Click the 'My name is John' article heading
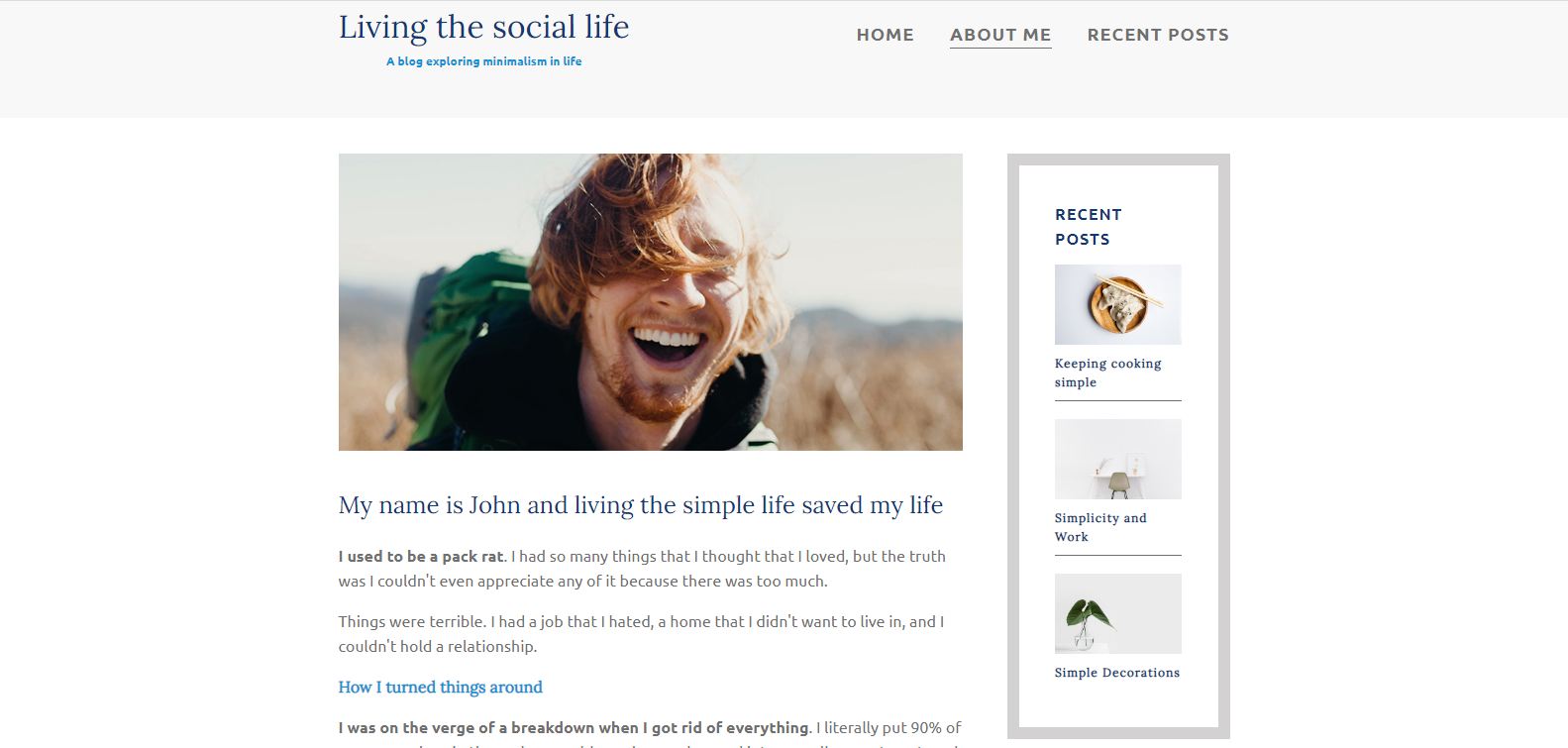Image resolution: width=1568 pixels, height=748 pixels. click(x=641, y=505)
